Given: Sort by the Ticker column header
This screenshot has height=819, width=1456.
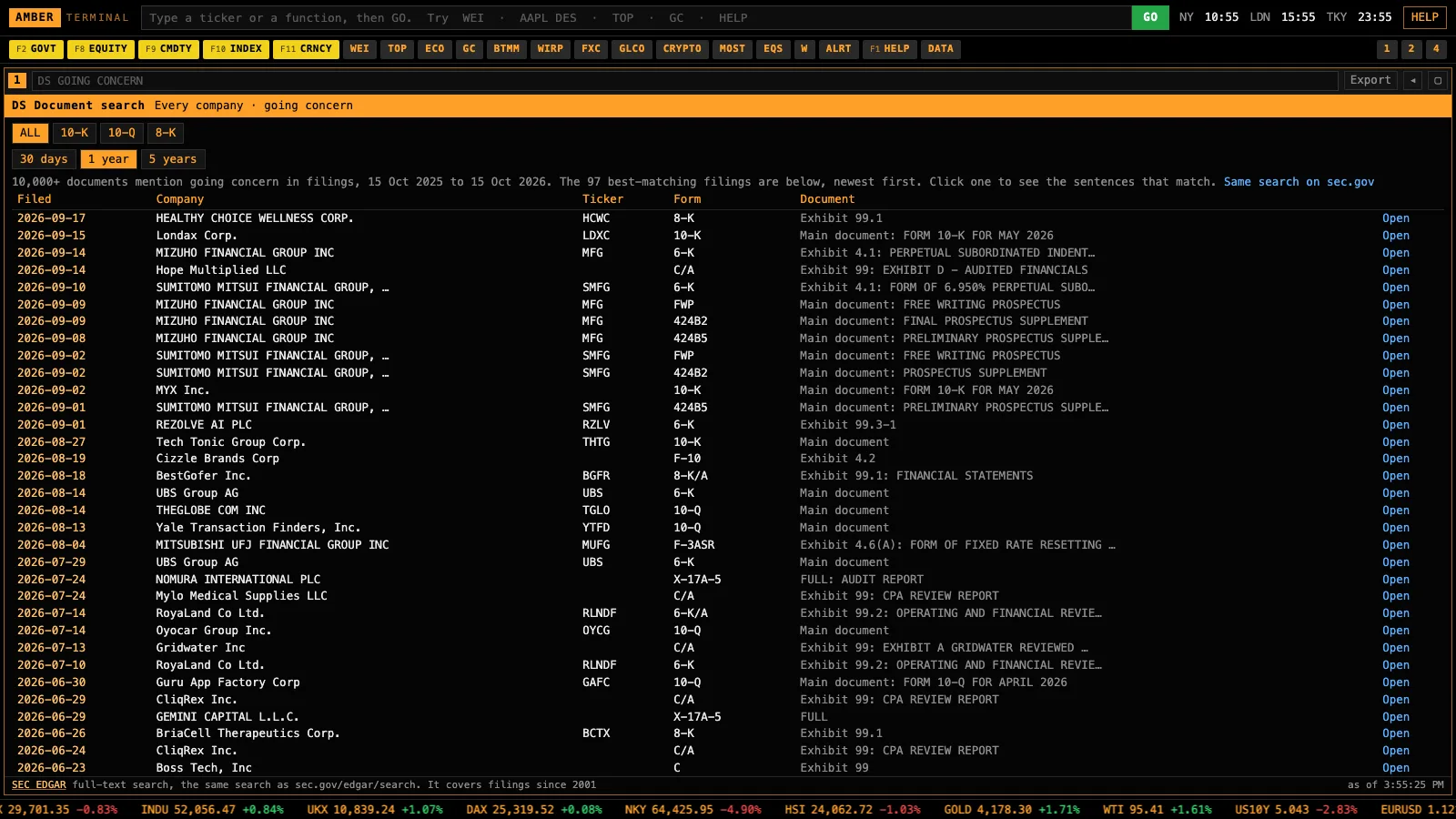Looking at the screenshot, I should [x=603, y=199].
